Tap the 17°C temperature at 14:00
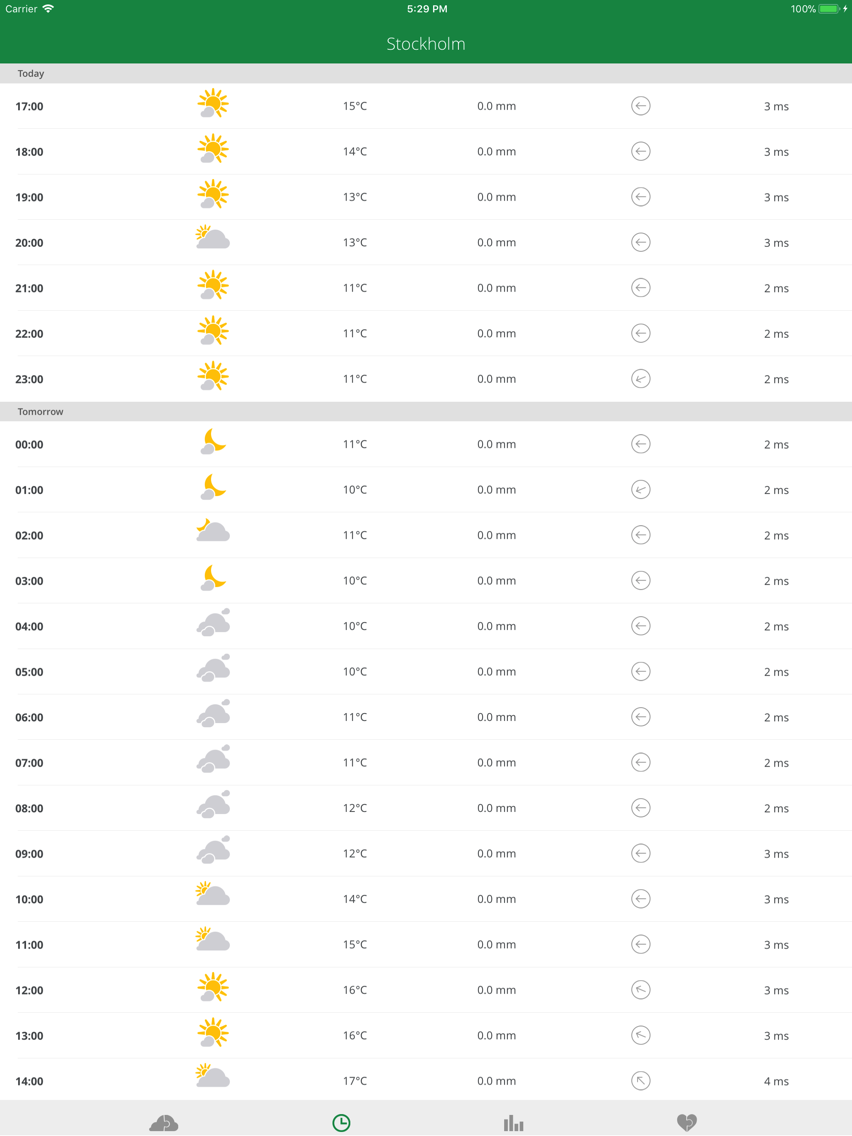Viewport: 852px width, 1136px height. pos(355,1080)
